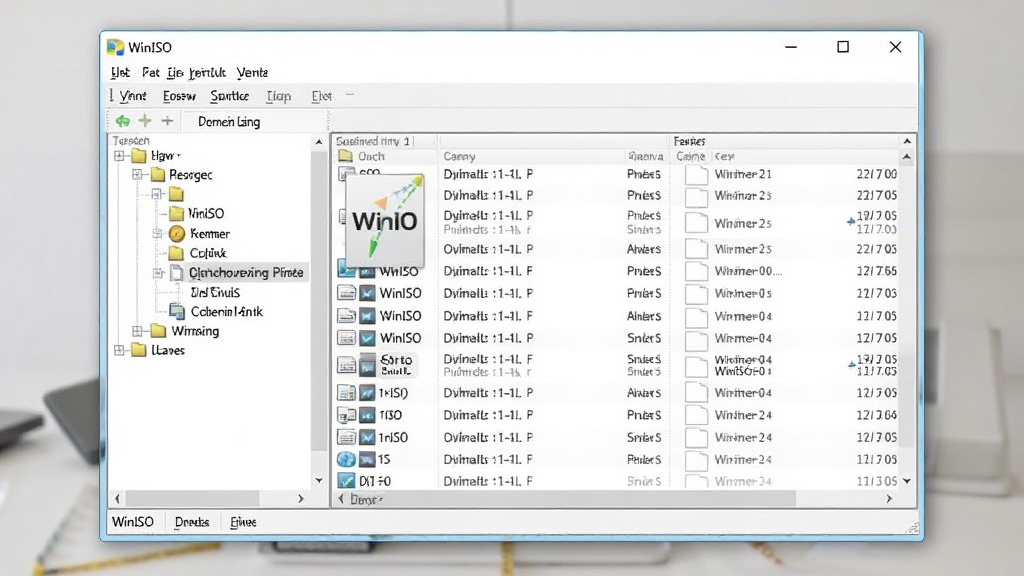Expand the Hаvr tree node

tap(119, 155)
